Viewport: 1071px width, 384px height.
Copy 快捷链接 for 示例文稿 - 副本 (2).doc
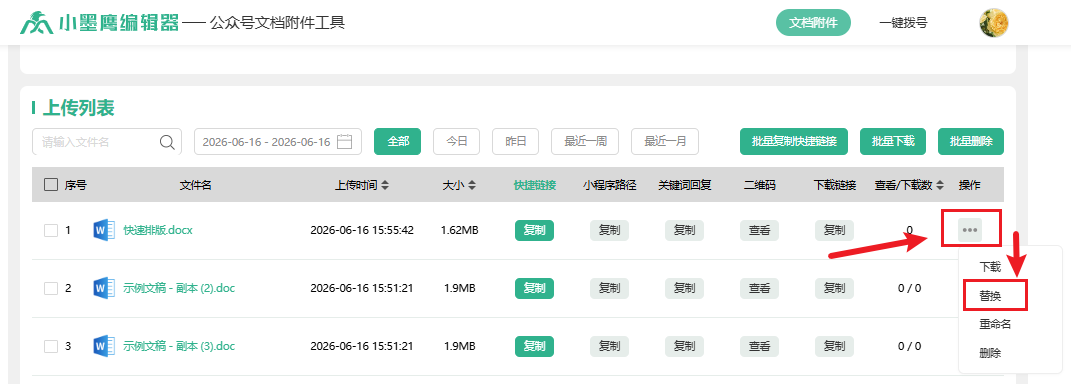(x=534, y=288)
